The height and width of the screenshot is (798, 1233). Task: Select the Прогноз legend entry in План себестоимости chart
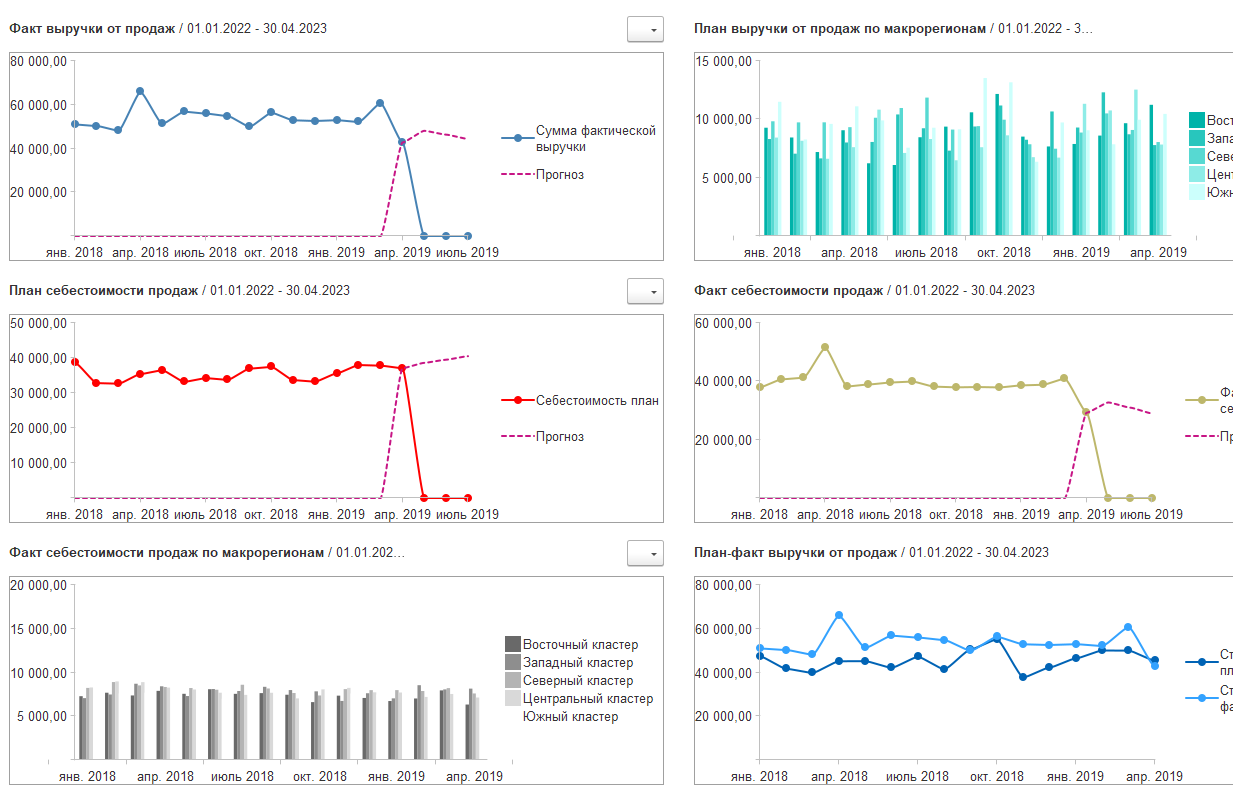(x=560, y=436)
